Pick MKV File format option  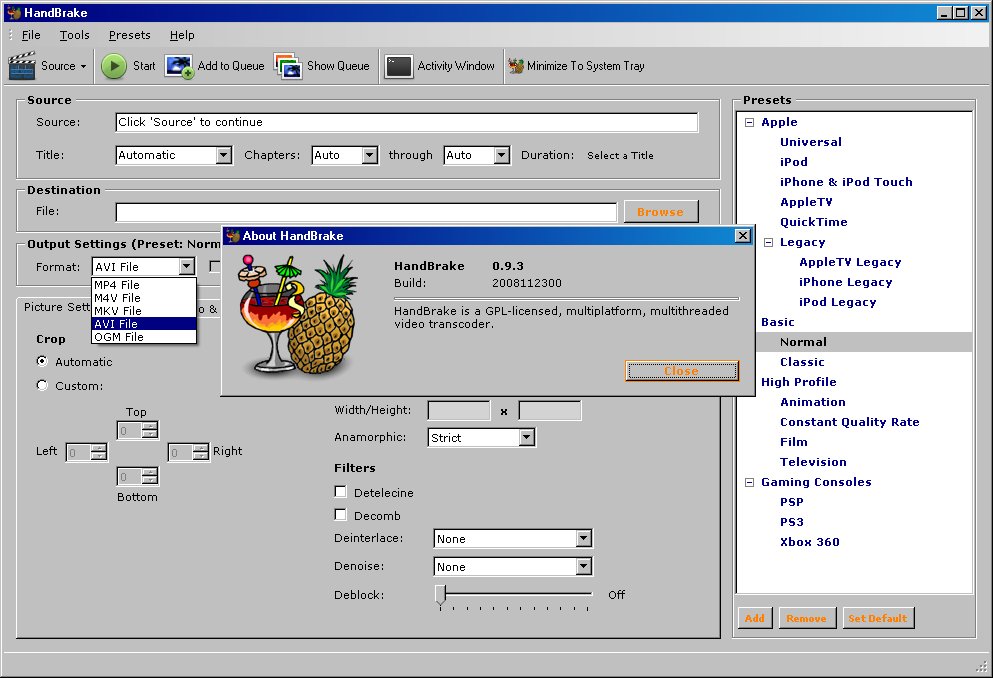tap(144, 311)
